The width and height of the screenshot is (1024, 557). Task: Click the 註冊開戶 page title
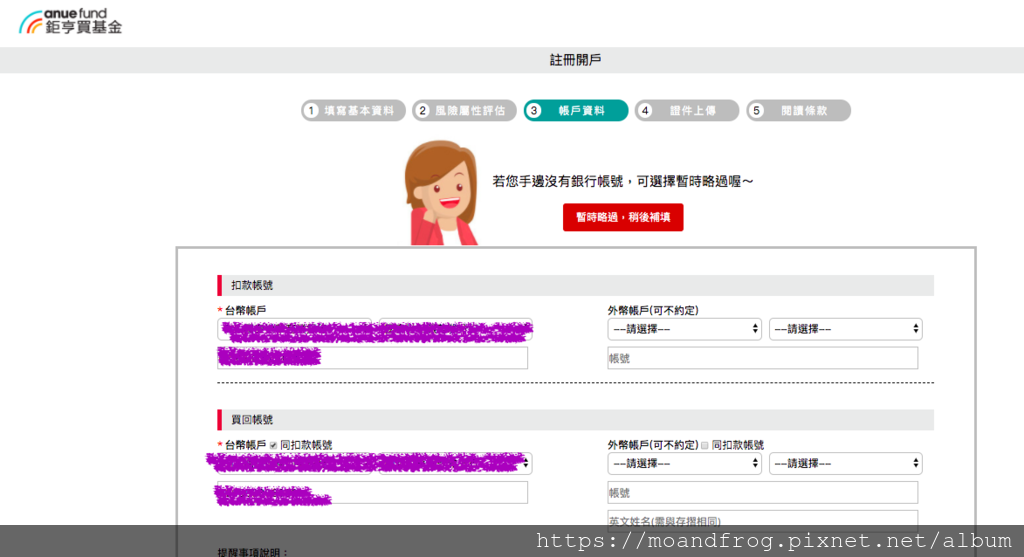[x=575, y=60]
